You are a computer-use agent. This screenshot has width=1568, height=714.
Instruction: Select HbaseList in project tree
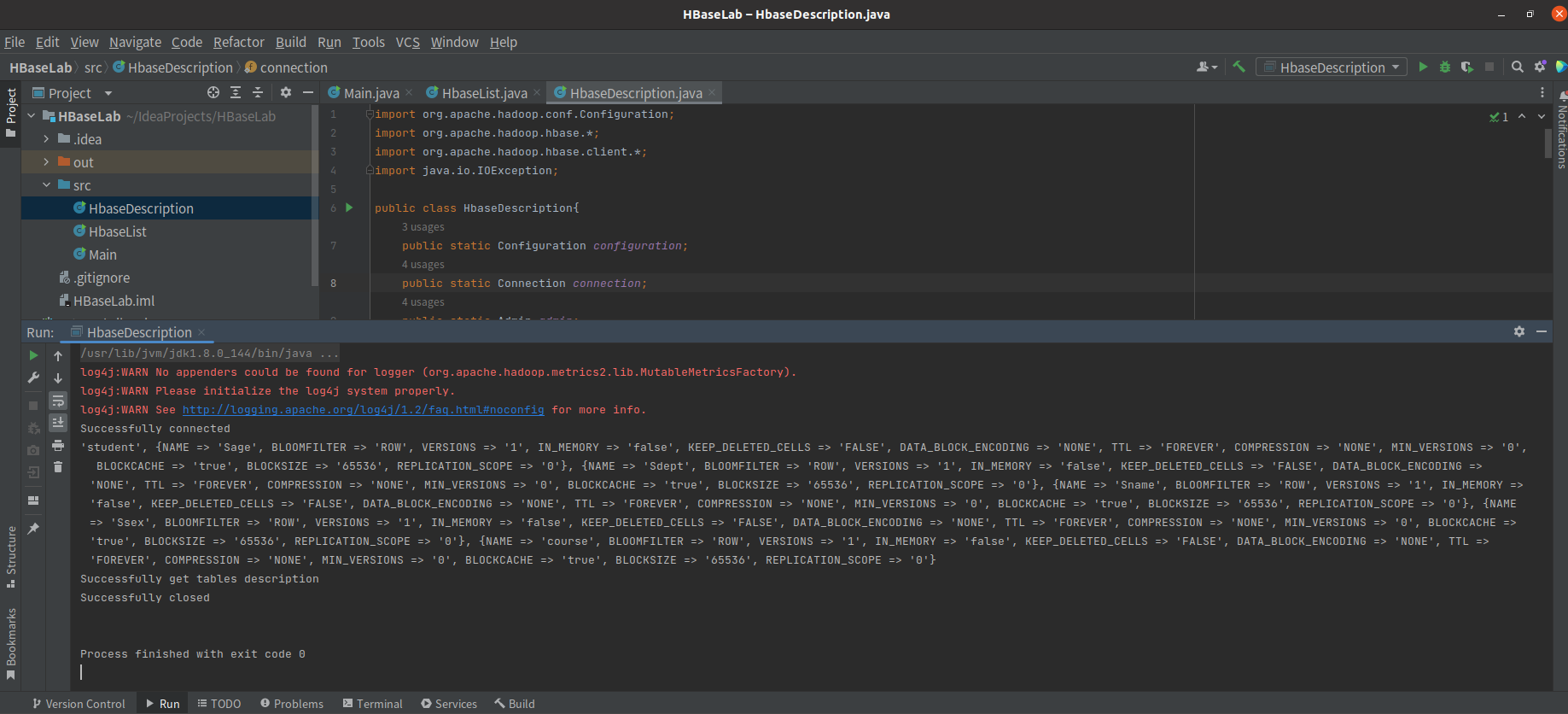coord(117,231)
